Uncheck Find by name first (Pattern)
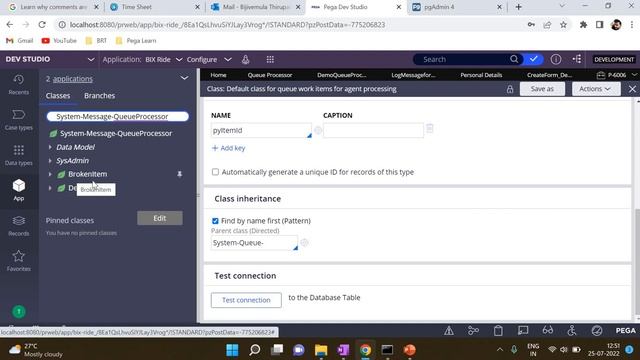This screenshot has height=360, width=640. [x=215, y=221]
